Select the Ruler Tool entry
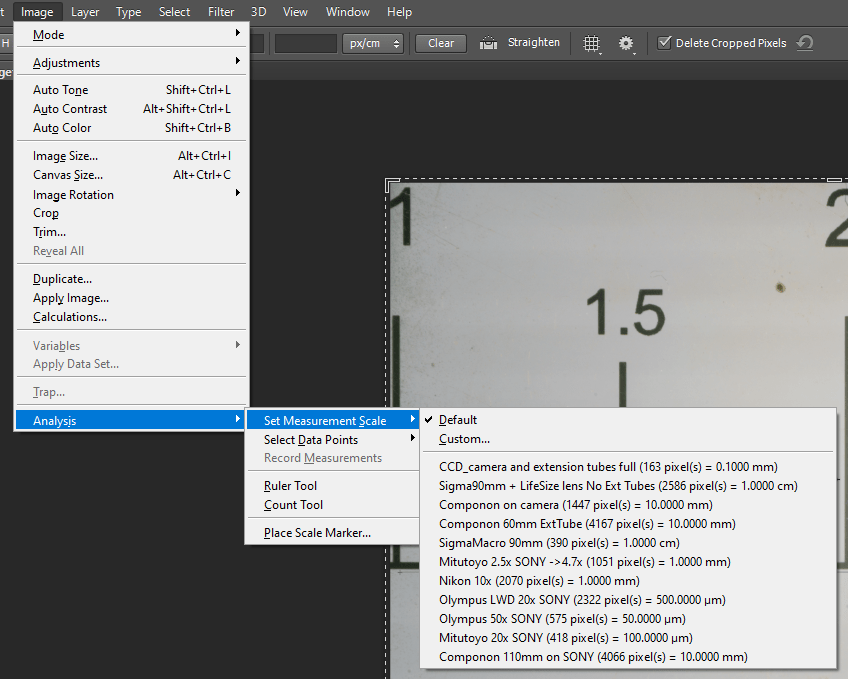This screenshot has width=848, height=679. tap(290, 486)
